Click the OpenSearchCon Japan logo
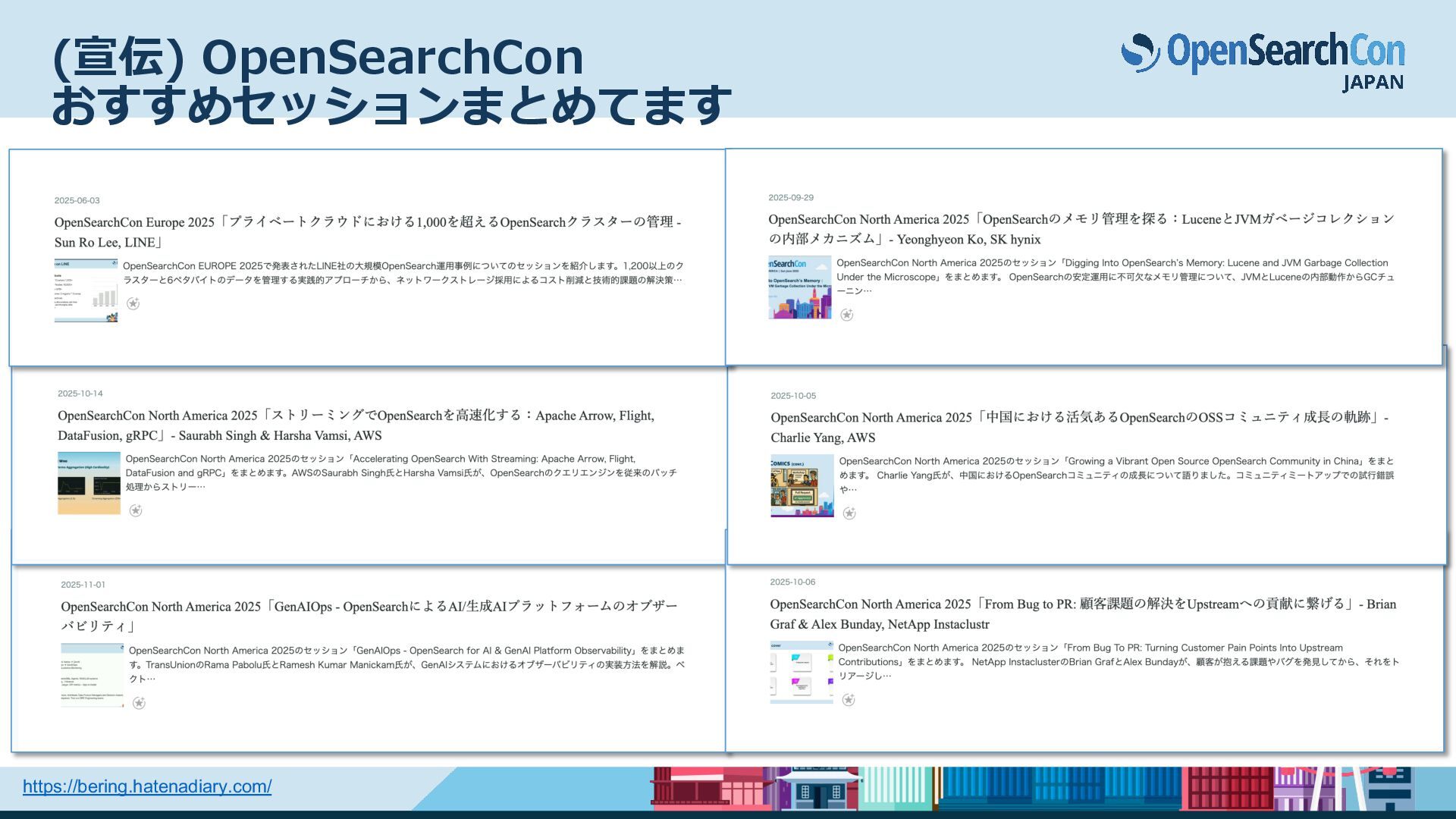1456x819 pixels. (x=1263, y=61)
